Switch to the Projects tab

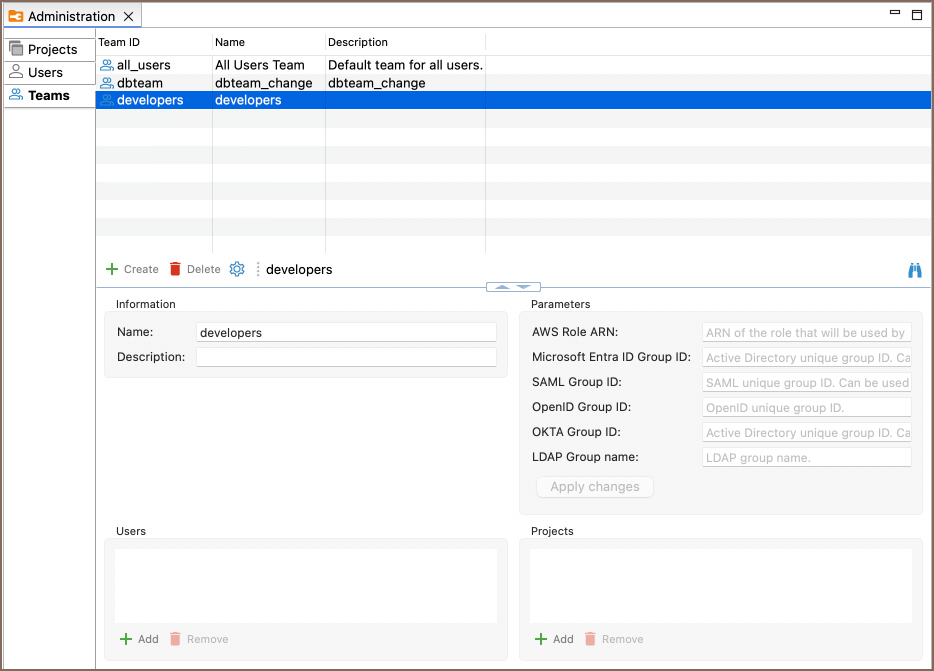pos(52,49)
